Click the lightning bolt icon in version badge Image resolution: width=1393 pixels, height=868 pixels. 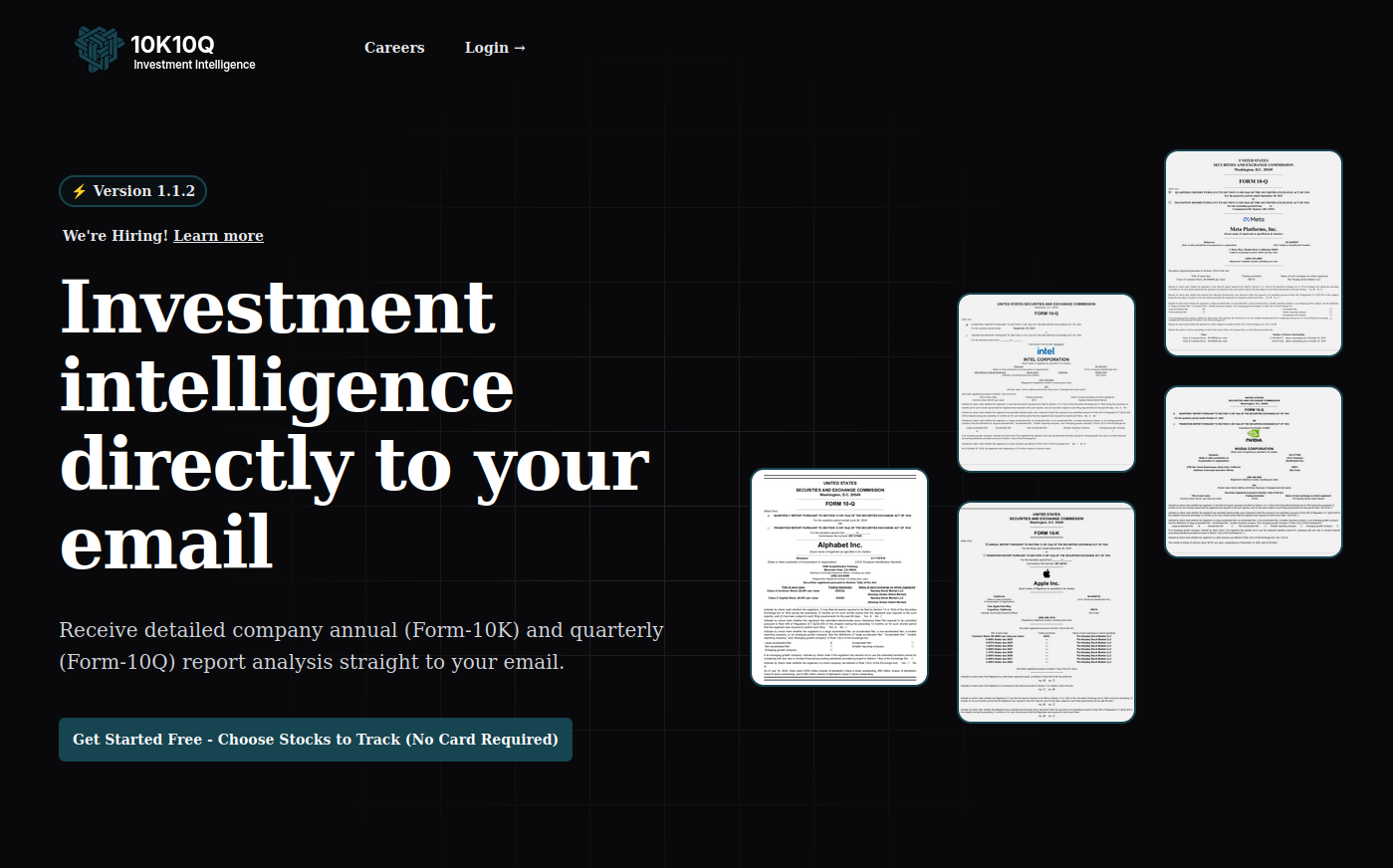pyautogui.click(x=80, y=191)
